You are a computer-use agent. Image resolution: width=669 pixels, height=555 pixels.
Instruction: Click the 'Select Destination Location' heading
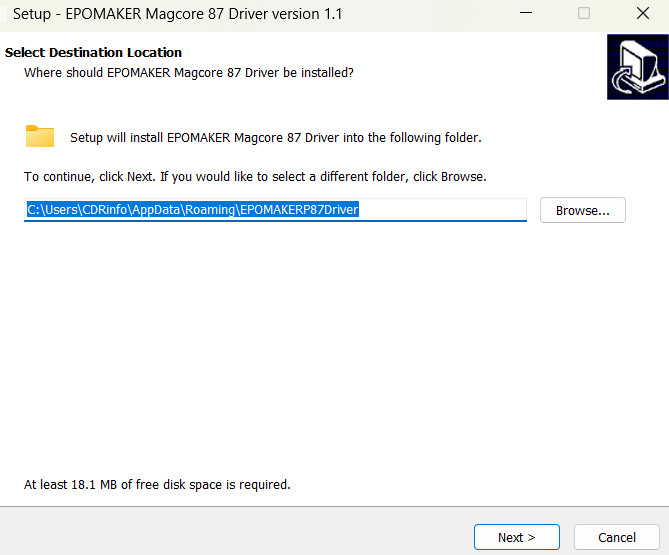(x=93, y=52)
